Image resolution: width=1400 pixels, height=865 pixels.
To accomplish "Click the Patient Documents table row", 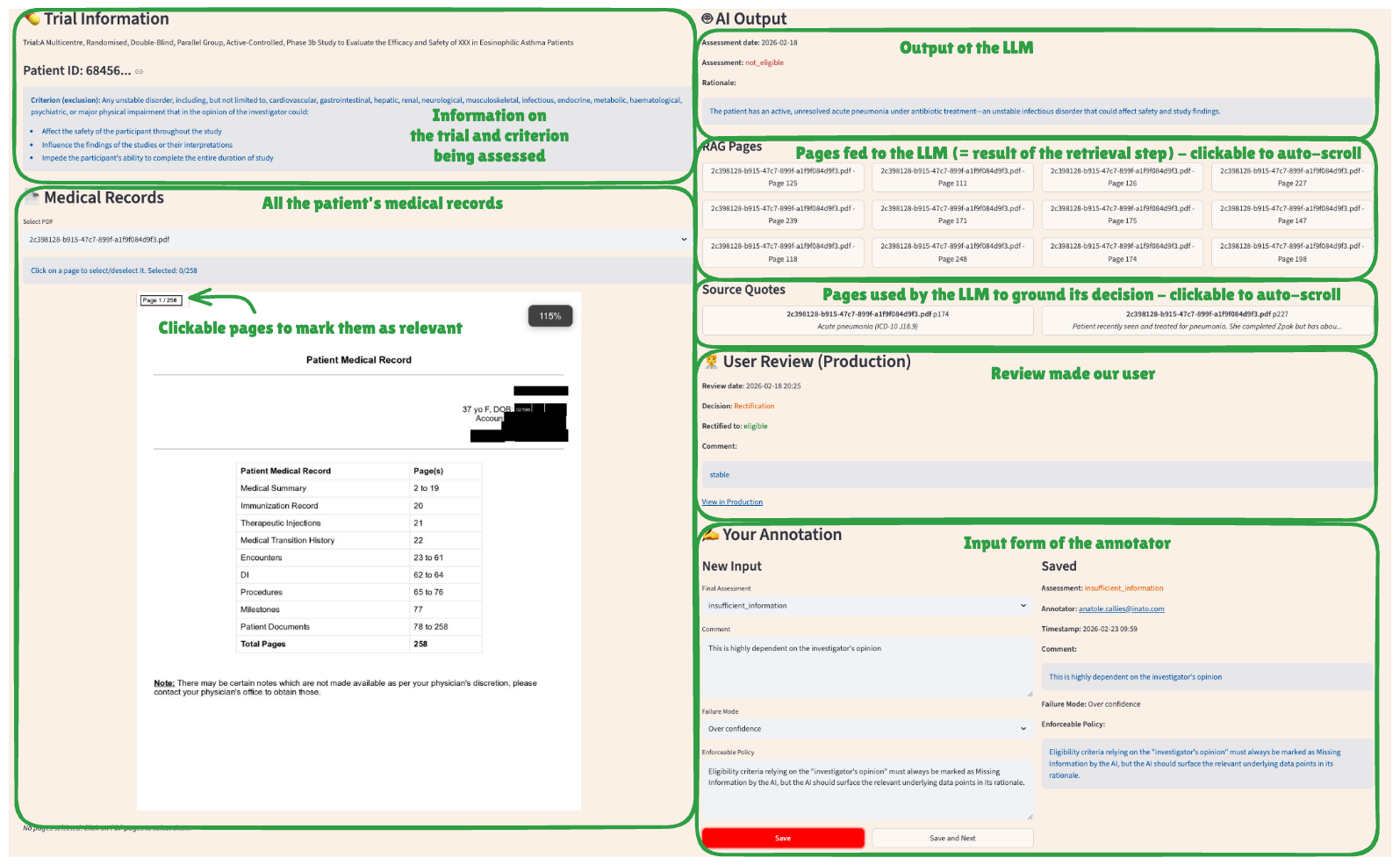I will [x=359, y=627].
